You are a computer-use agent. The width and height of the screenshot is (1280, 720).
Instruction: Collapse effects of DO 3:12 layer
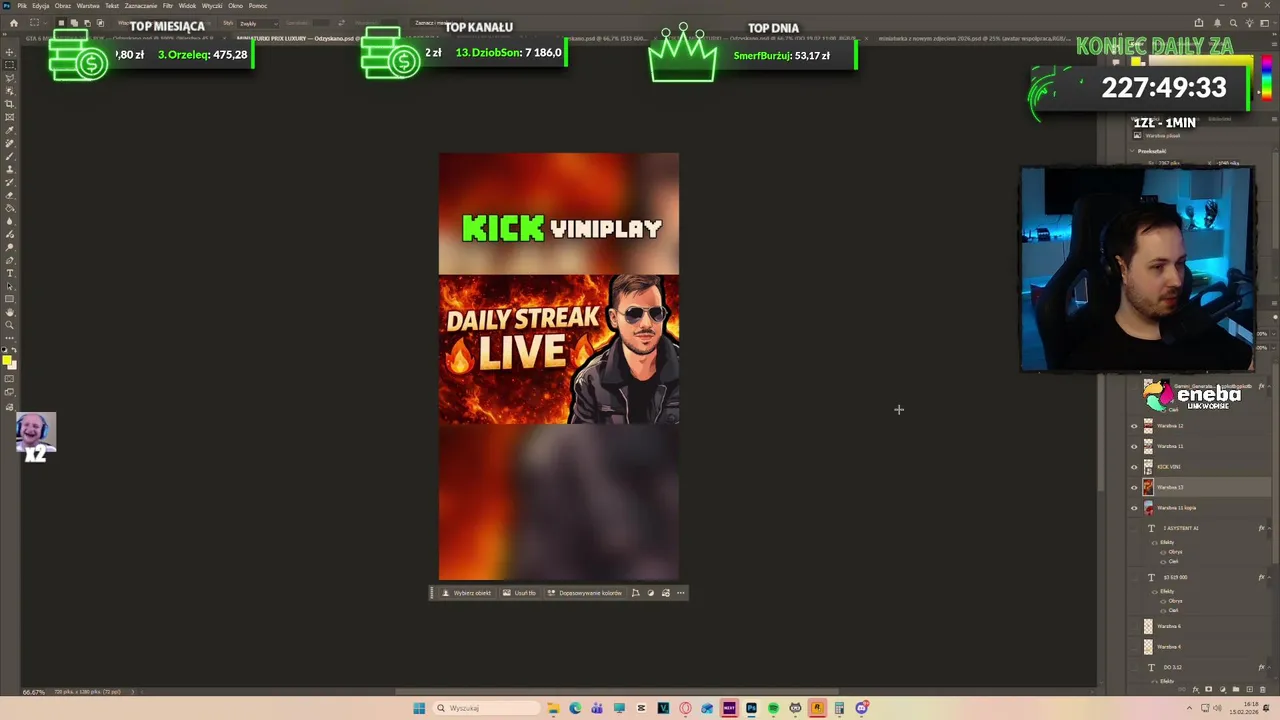click(x=1271, y=667)
